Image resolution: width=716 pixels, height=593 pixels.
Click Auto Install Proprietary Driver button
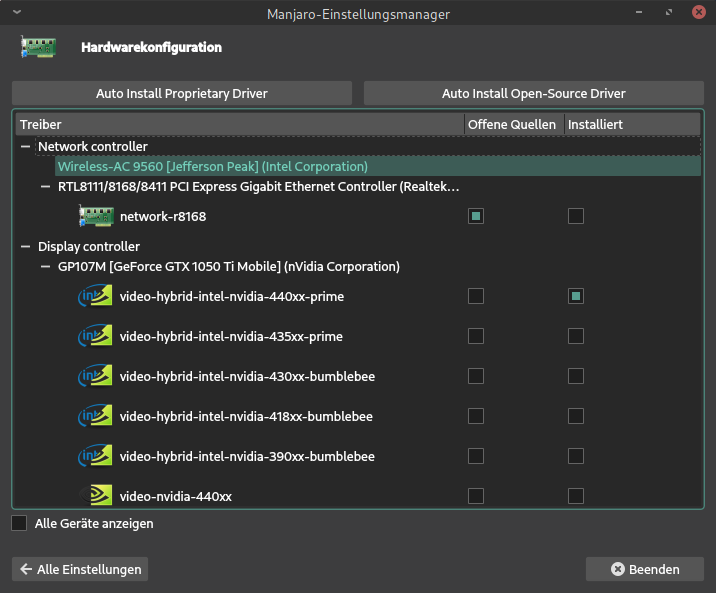(182, 93)
